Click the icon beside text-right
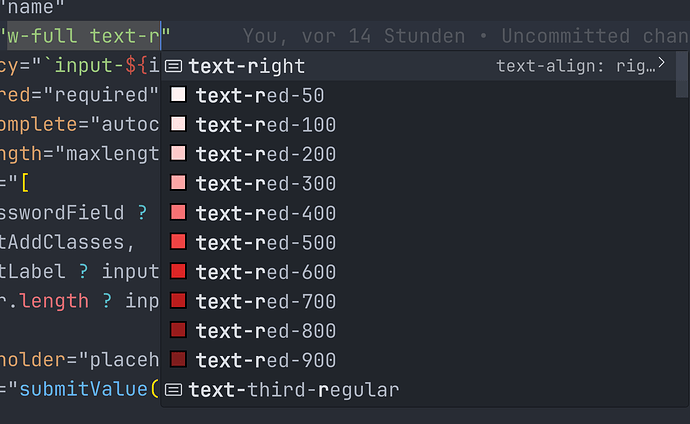The image size is (690, 424). click(x=174, y=66)
